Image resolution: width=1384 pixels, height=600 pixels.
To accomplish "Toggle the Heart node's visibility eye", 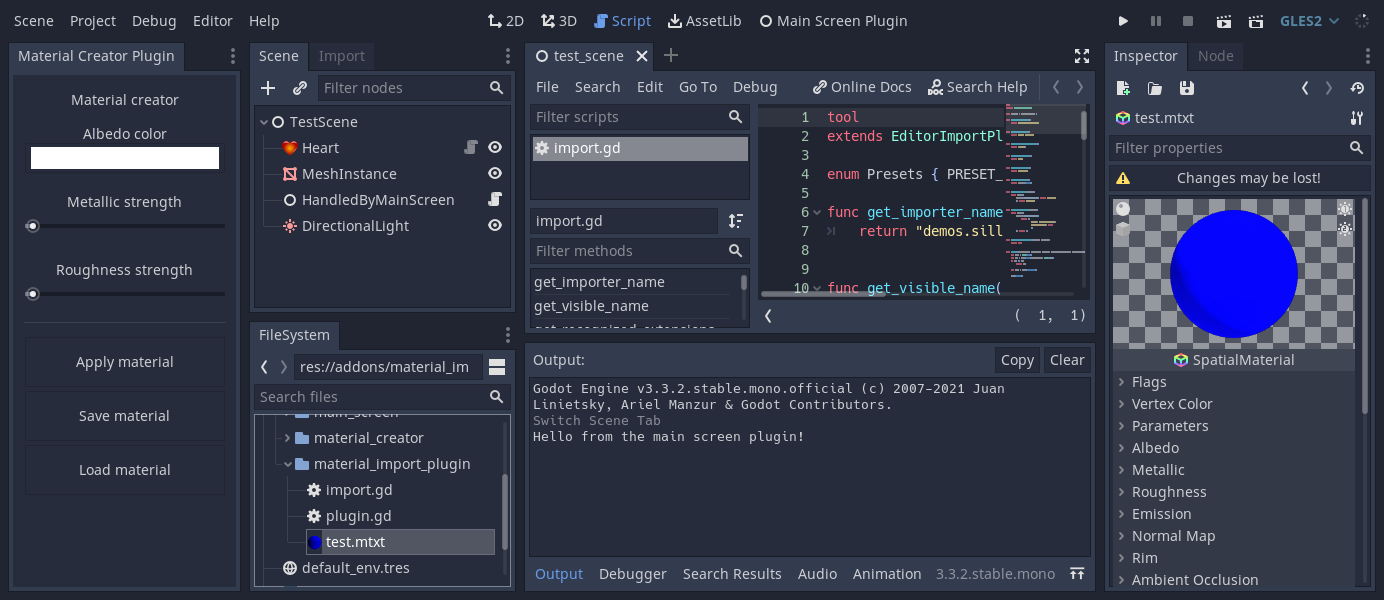I will coord(494,147).
